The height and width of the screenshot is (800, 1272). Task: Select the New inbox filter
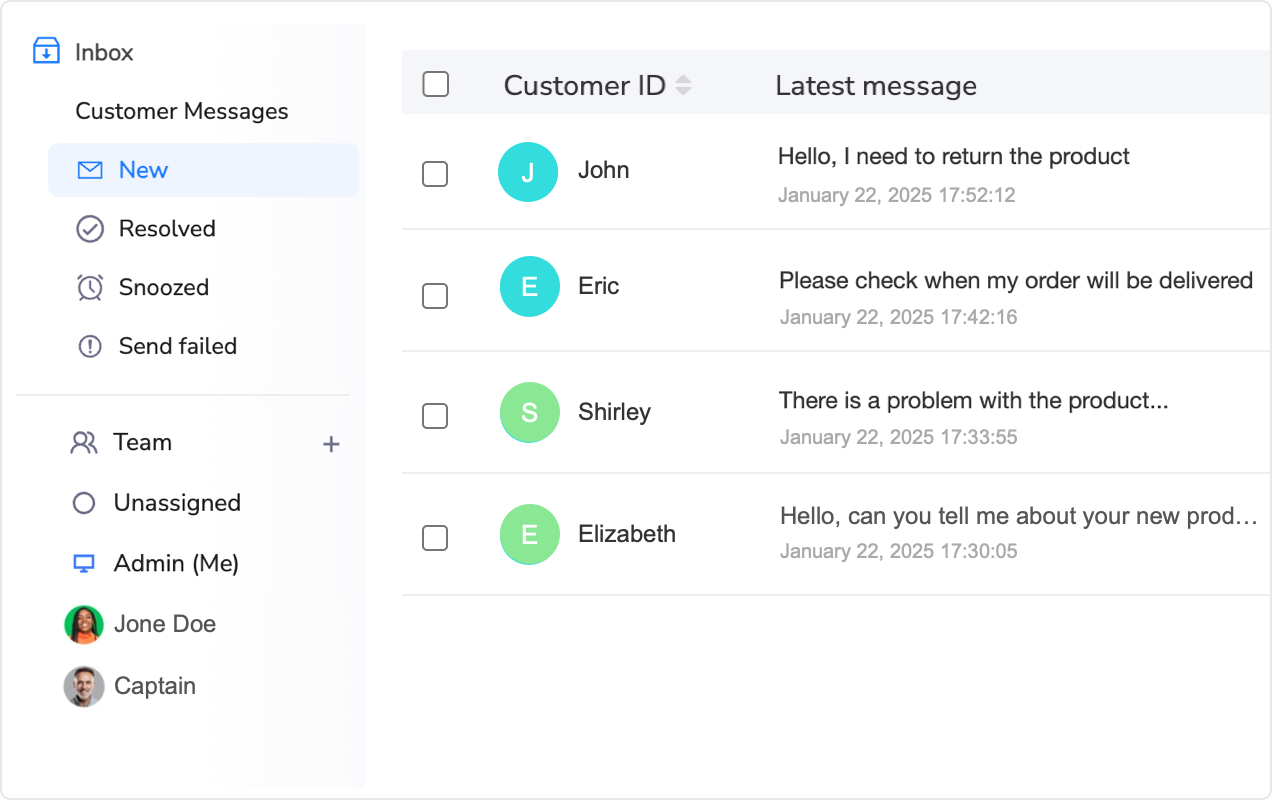click(143, 169)
